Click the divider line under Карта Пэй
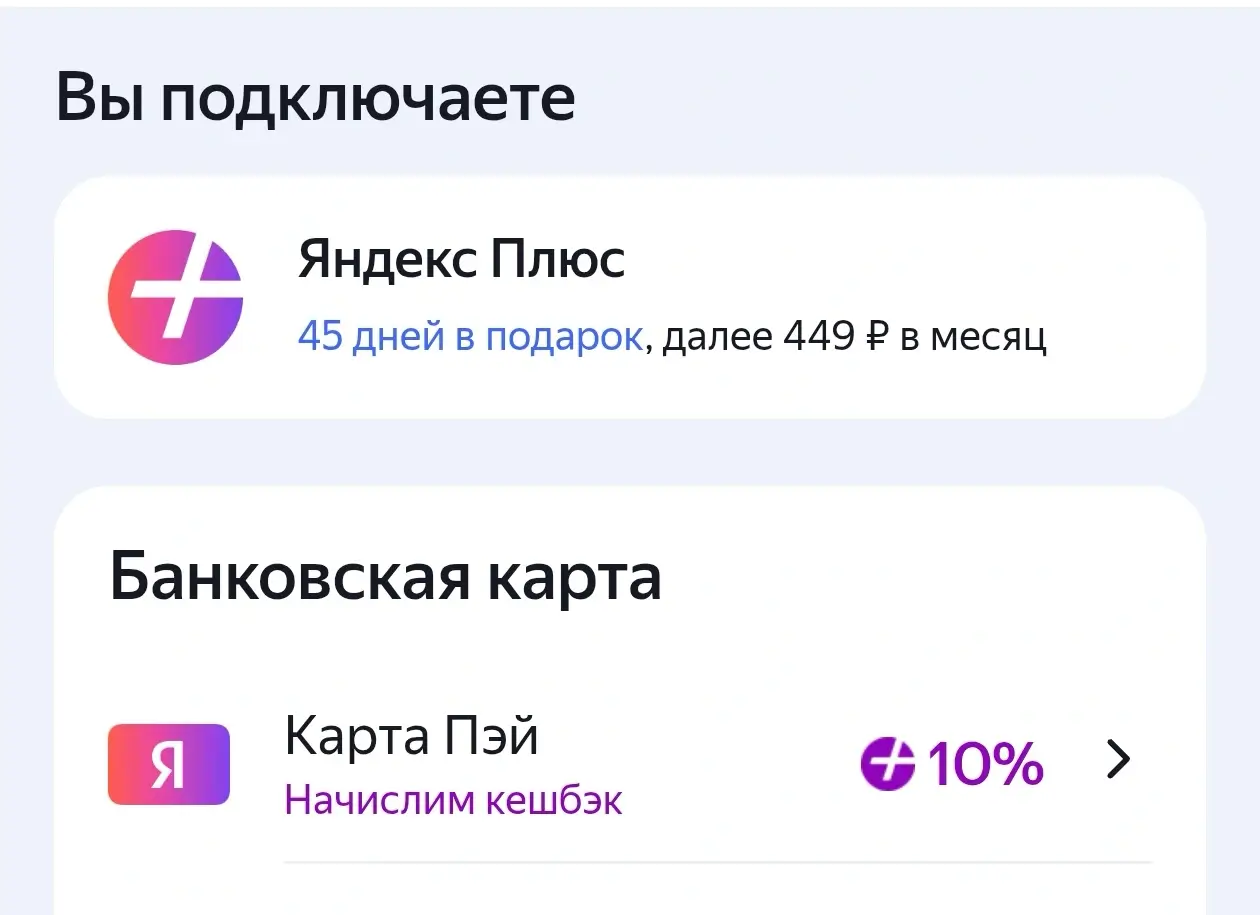The height and width of the screenshot is (915, 1260). (717, 861)
